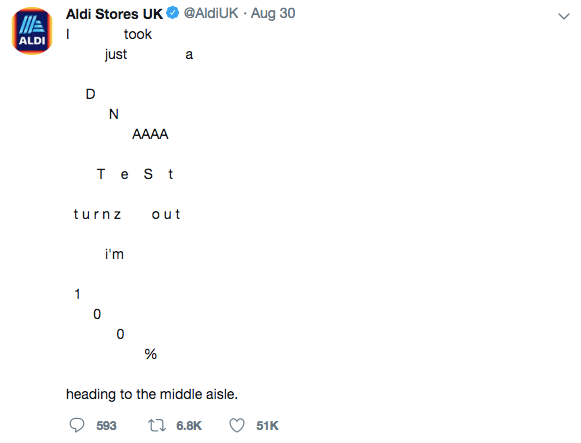This screenshot has width=581, height=443.
Task: Open the Aldi profile avatar logo
Action: pos(32,31)
